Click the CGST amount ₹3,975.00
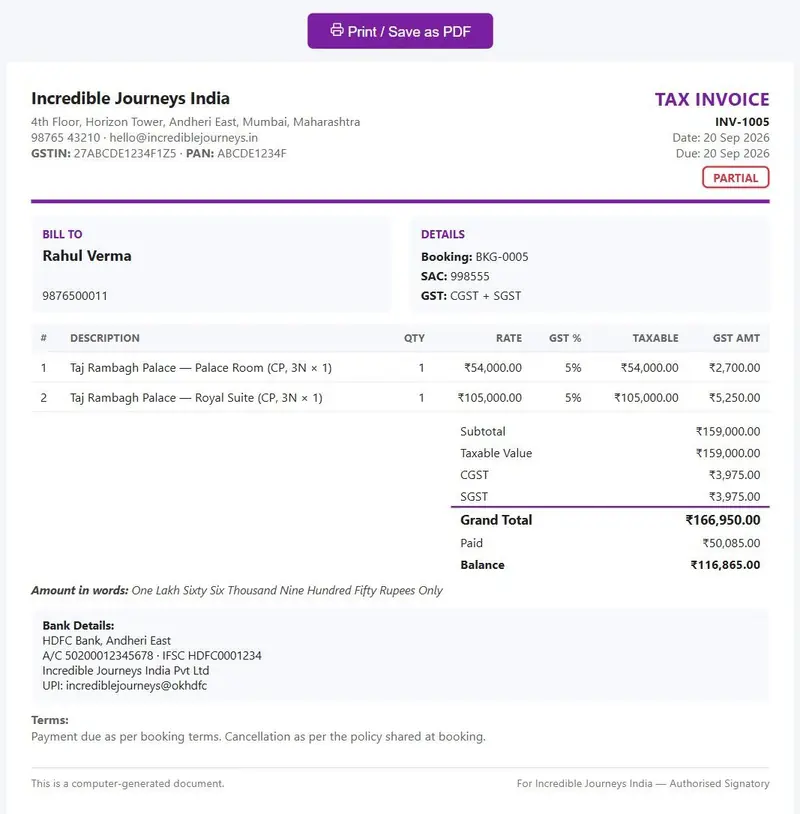The height and width of the screenshot is (814, 800). point(735,475)
